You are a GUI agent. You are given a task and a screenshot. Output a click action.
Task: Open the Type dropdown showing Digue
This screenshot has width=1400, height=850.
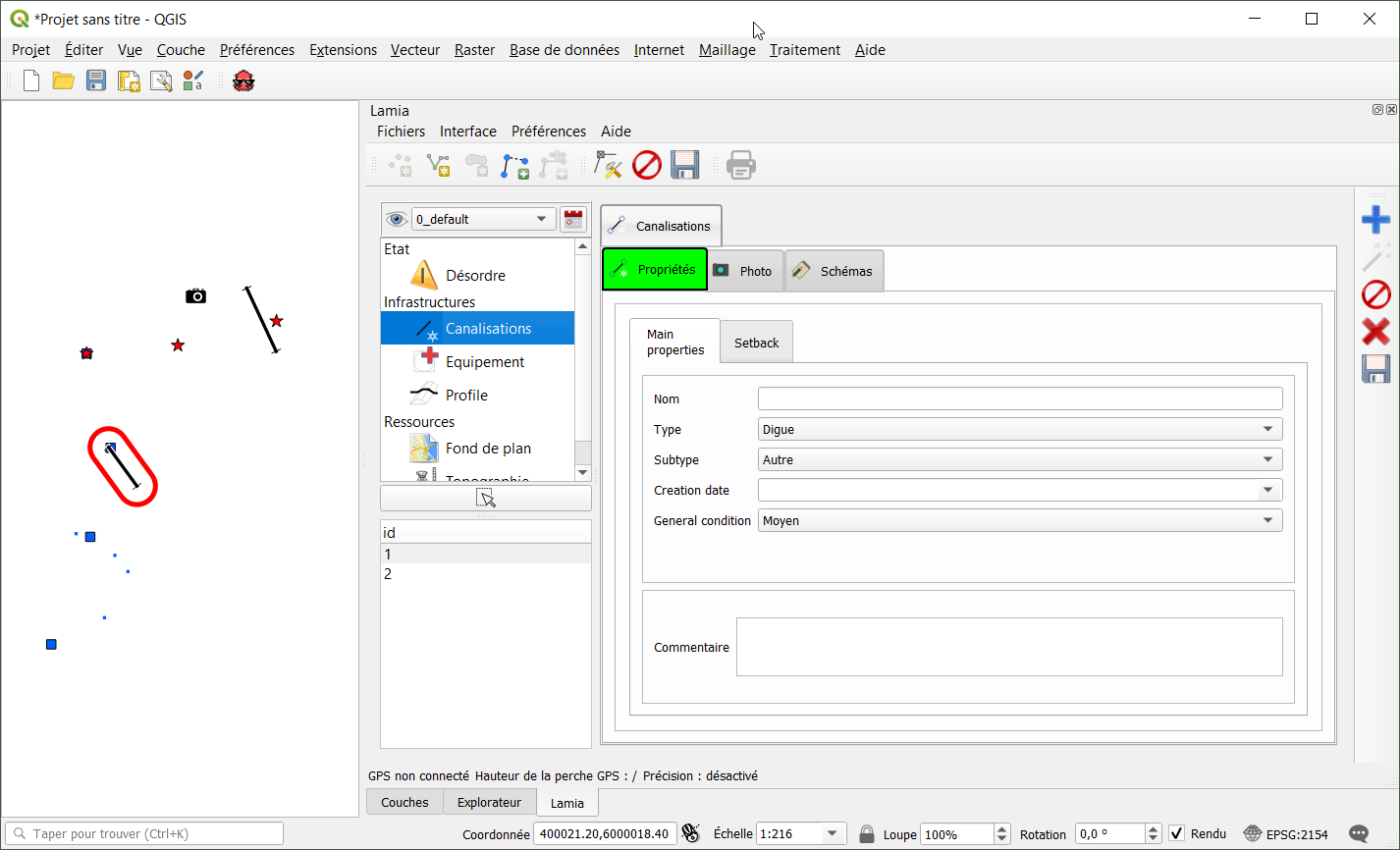tap(1020, 429)
